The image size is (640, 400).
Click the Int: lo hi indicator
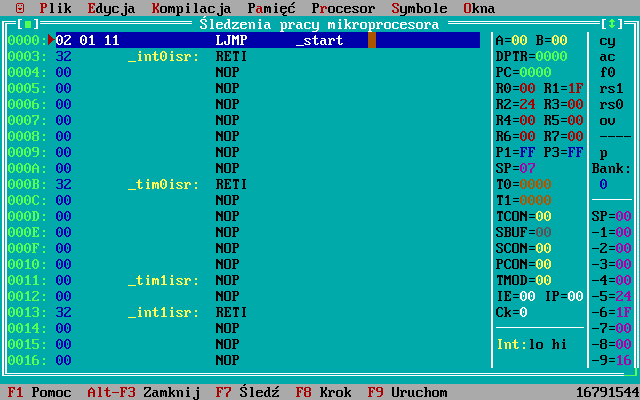tap(531, 344)
